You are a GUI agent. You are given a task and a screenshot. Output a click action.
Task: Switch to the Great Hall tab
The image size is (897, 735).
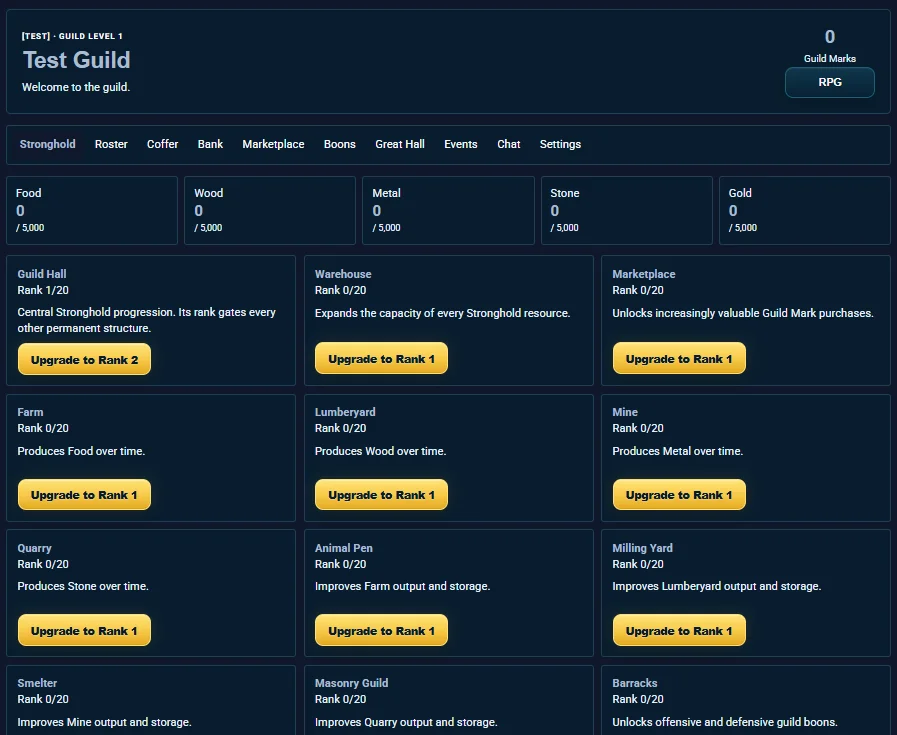pyautogui.click(x=400, y=144)
